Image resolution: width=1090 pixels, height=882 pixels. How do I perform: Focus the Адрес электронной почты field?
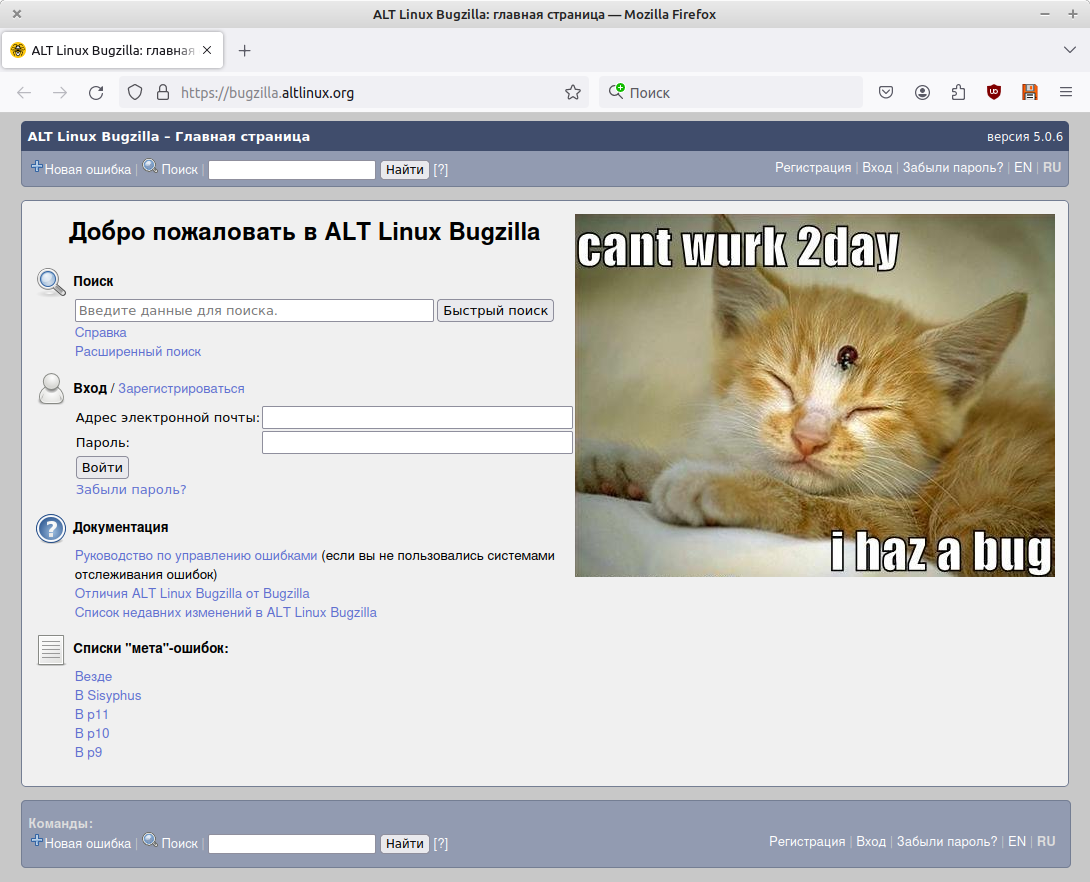417,417
